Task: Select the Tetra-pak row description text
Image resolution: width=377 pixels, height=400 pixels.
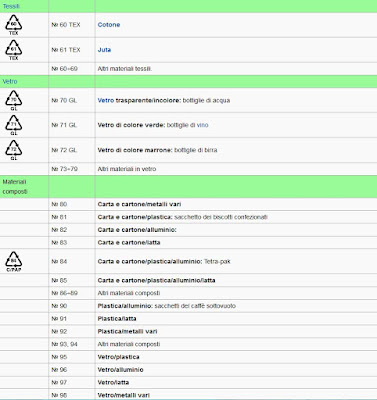Action: click(x=164, y=261)
